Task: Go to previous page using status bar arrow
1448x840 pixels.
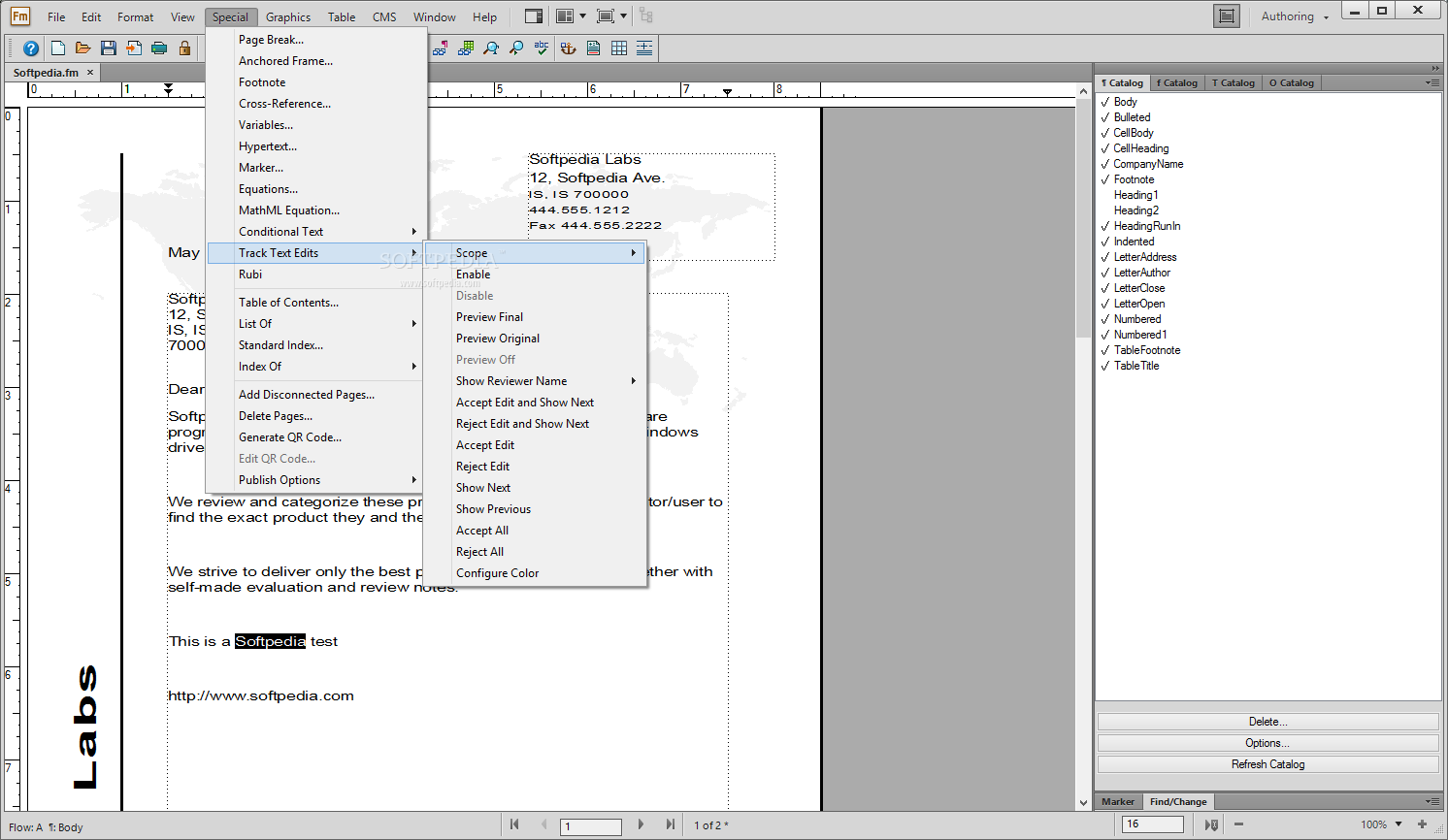Action: coord(543,824)
